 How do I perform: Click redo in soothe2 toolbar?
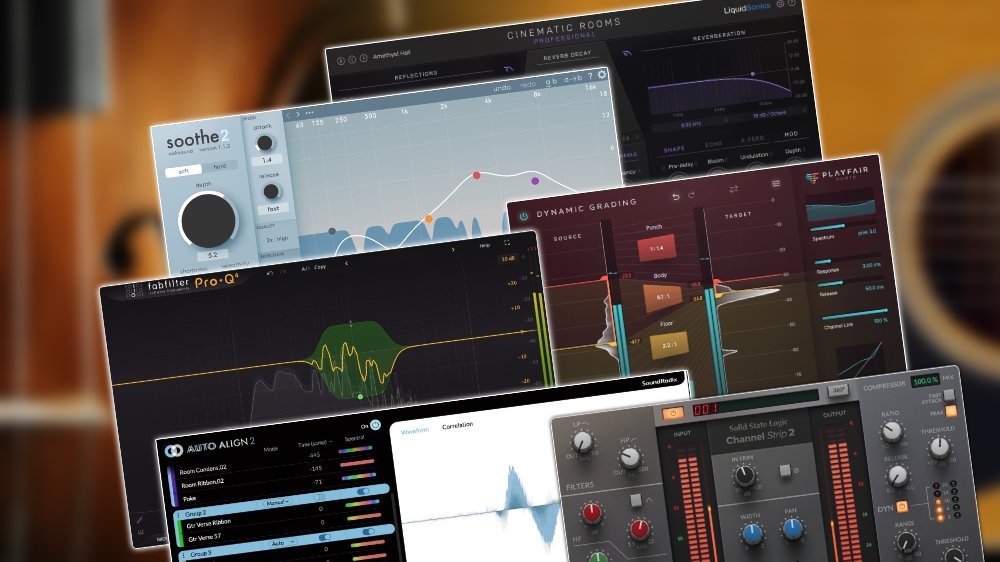click(528, 84)
